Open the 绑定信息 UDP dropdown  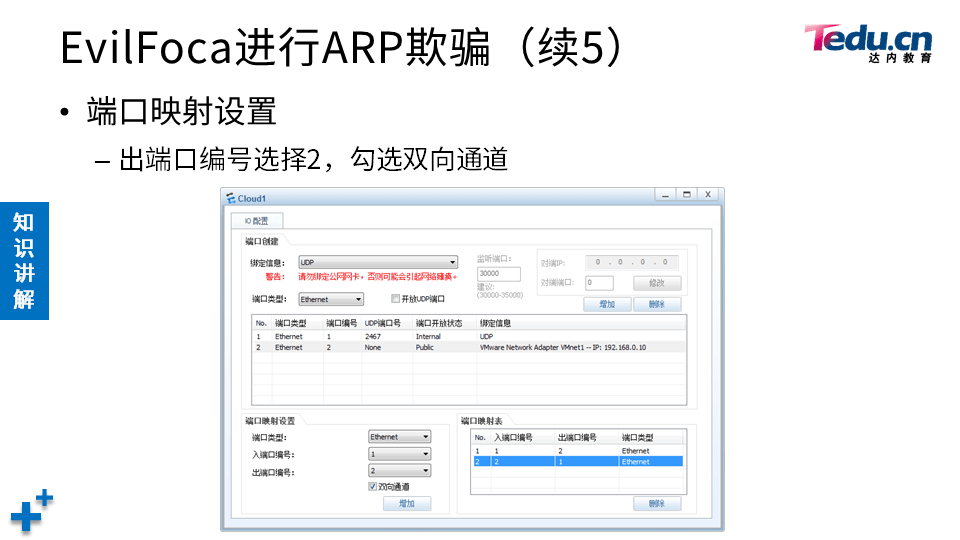coord(378,262)
